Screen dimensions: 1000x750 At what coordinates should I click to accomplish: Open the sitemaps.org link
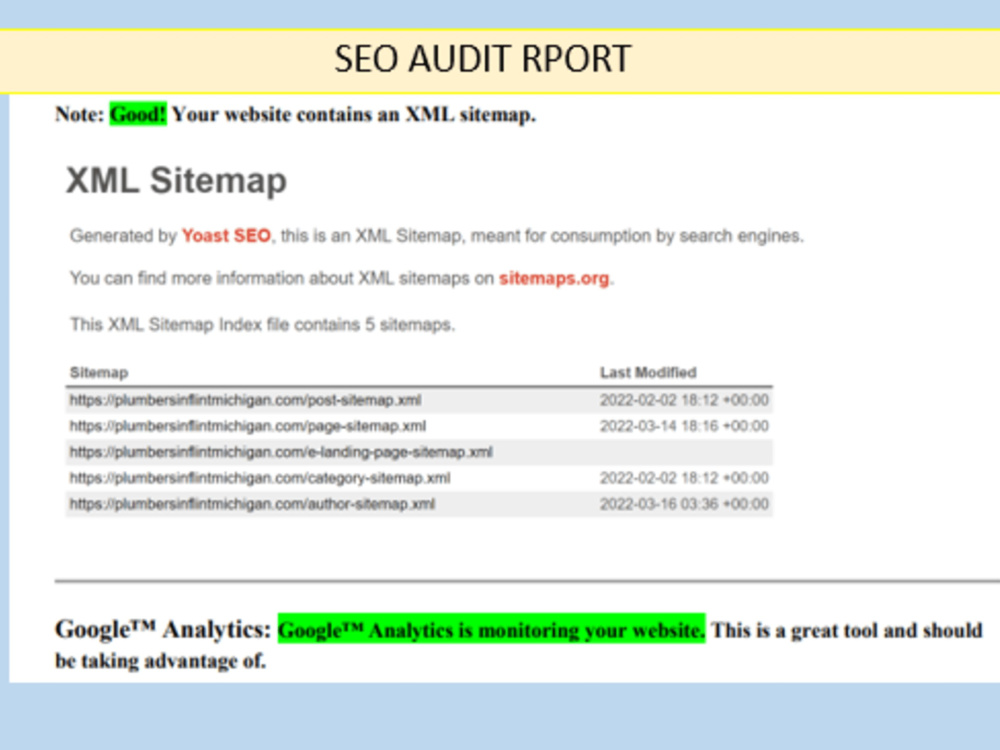click(x=554, y=279)
